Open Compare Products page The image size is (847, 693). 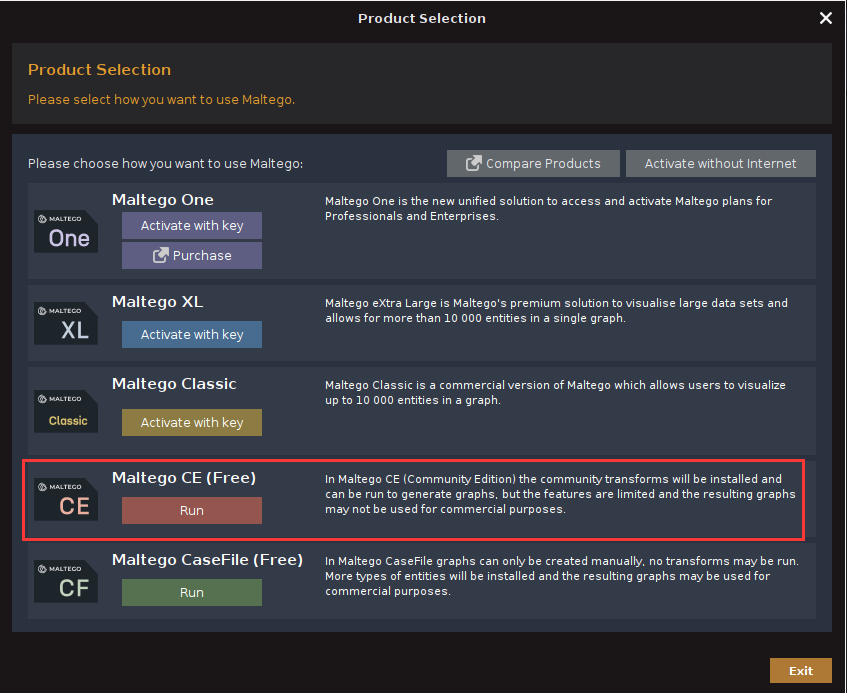tap(533, 164)
